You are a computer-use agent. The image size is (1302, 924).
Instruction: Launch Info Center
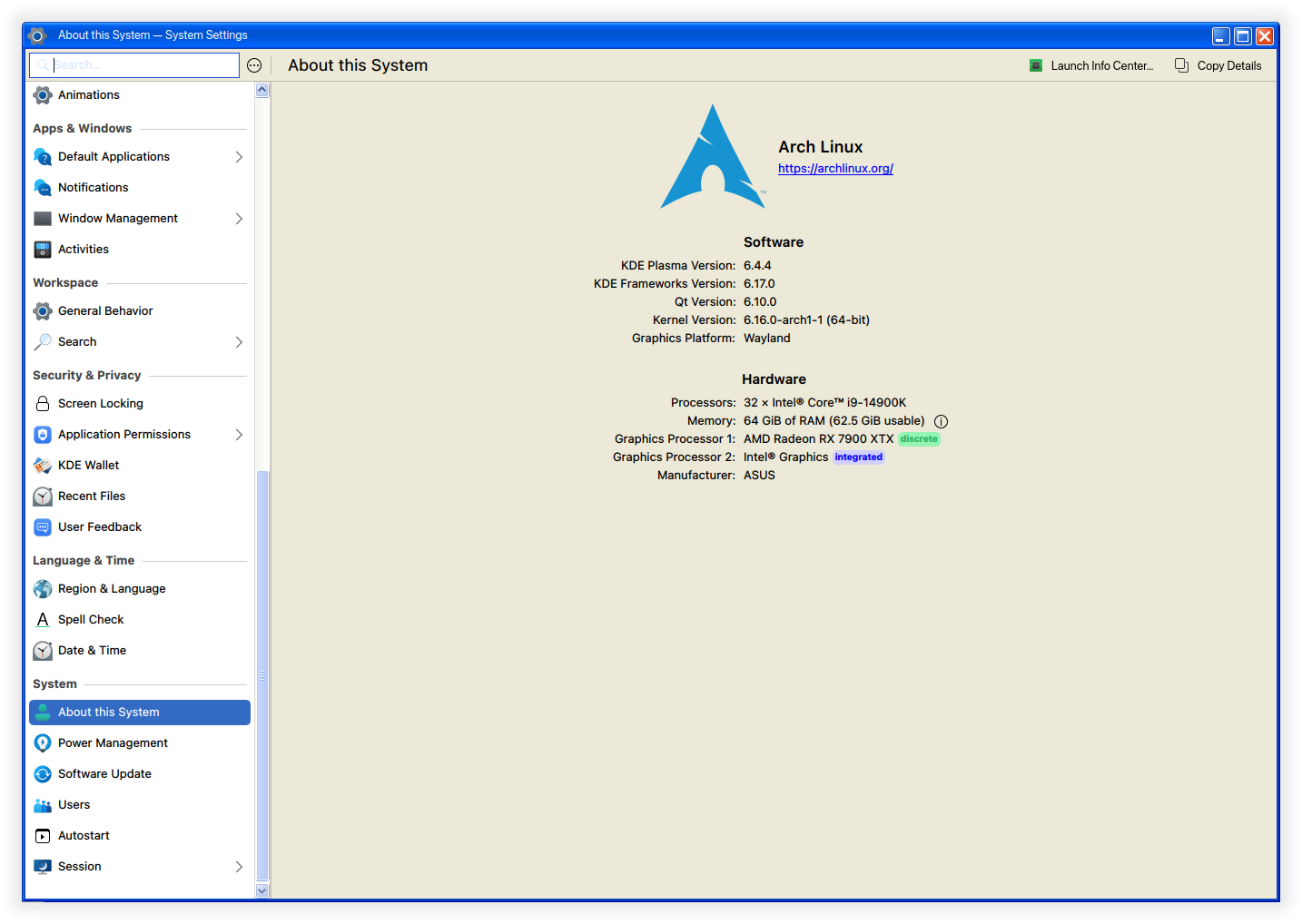tap(1091, 65)
